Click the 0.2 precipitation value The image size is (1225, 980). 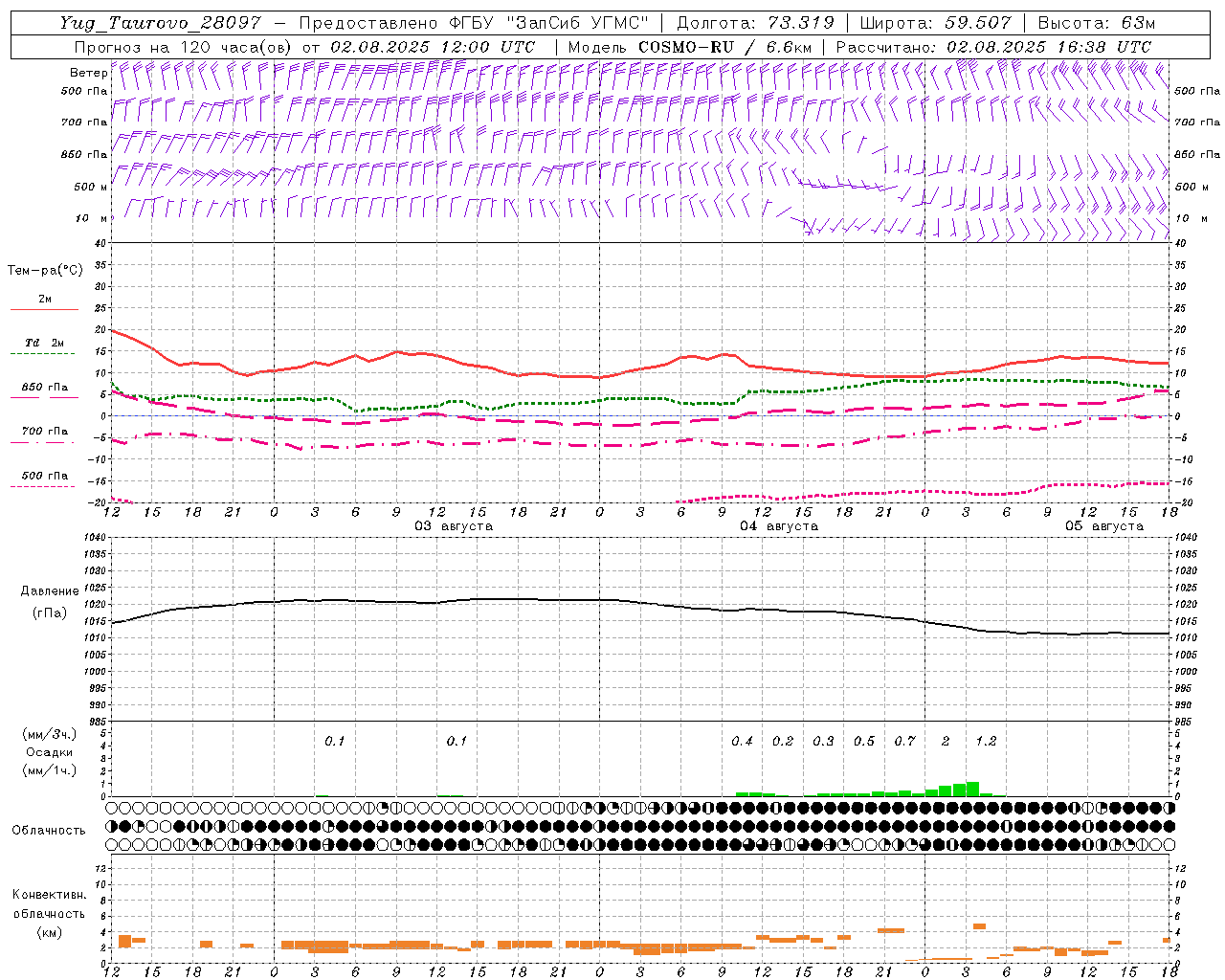[783, 742]
